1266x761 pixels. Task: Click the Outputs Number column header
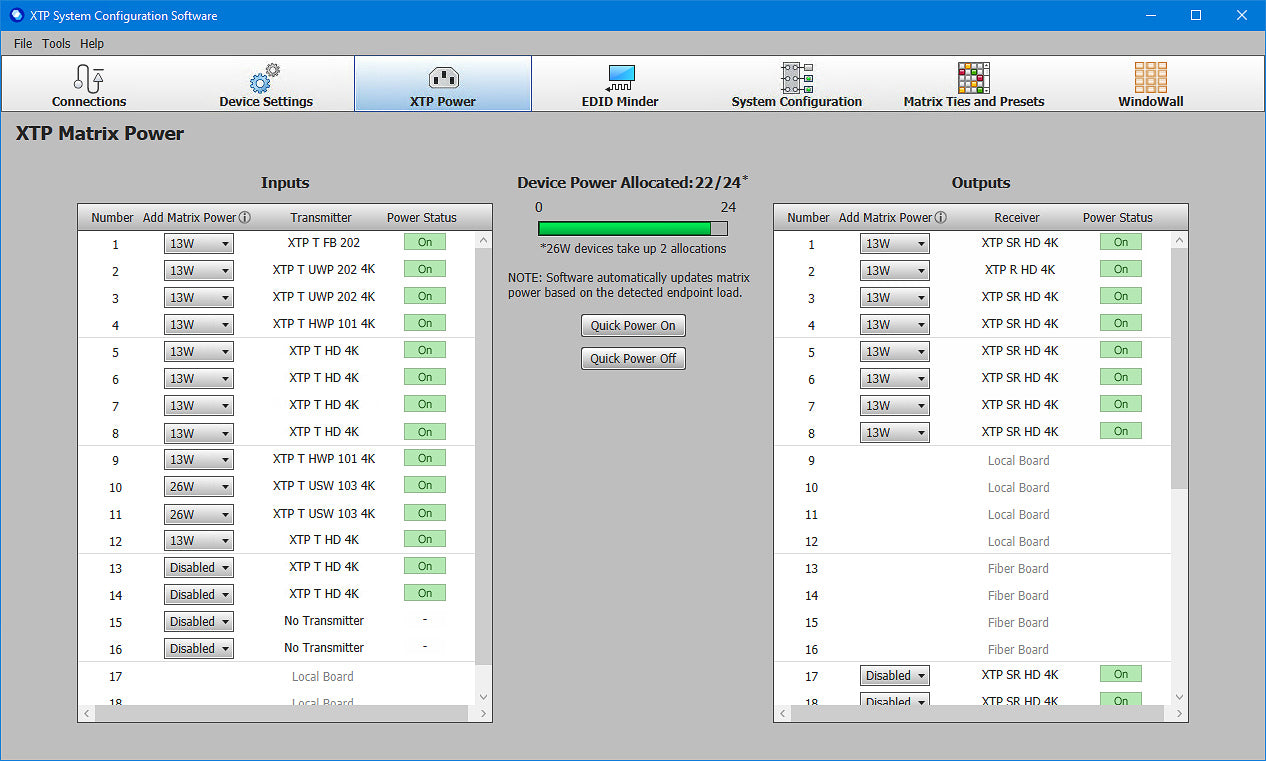(x=808, y=217)
